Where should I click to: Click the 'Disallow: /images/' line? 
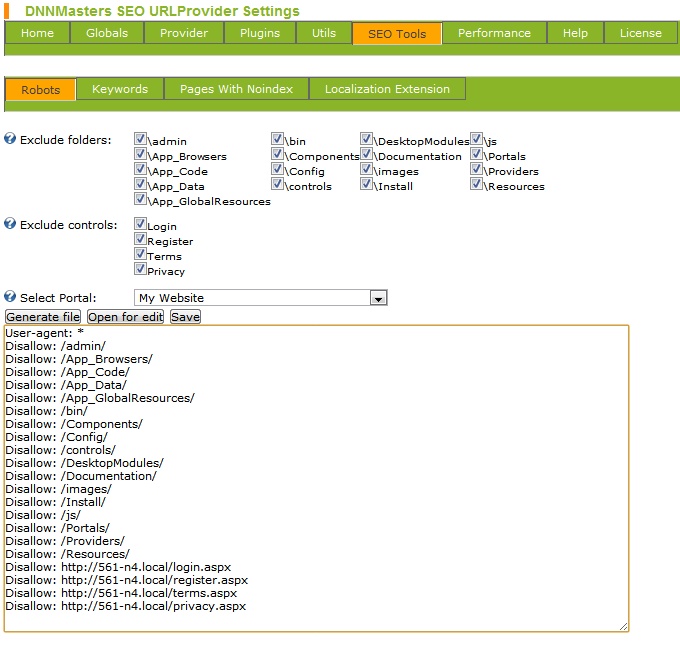[59, 489]
